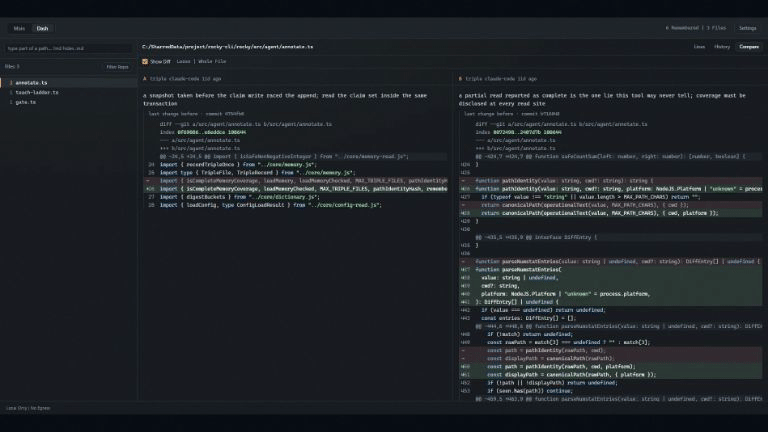Switch diff view to Whole File

(x=212, y=62)
